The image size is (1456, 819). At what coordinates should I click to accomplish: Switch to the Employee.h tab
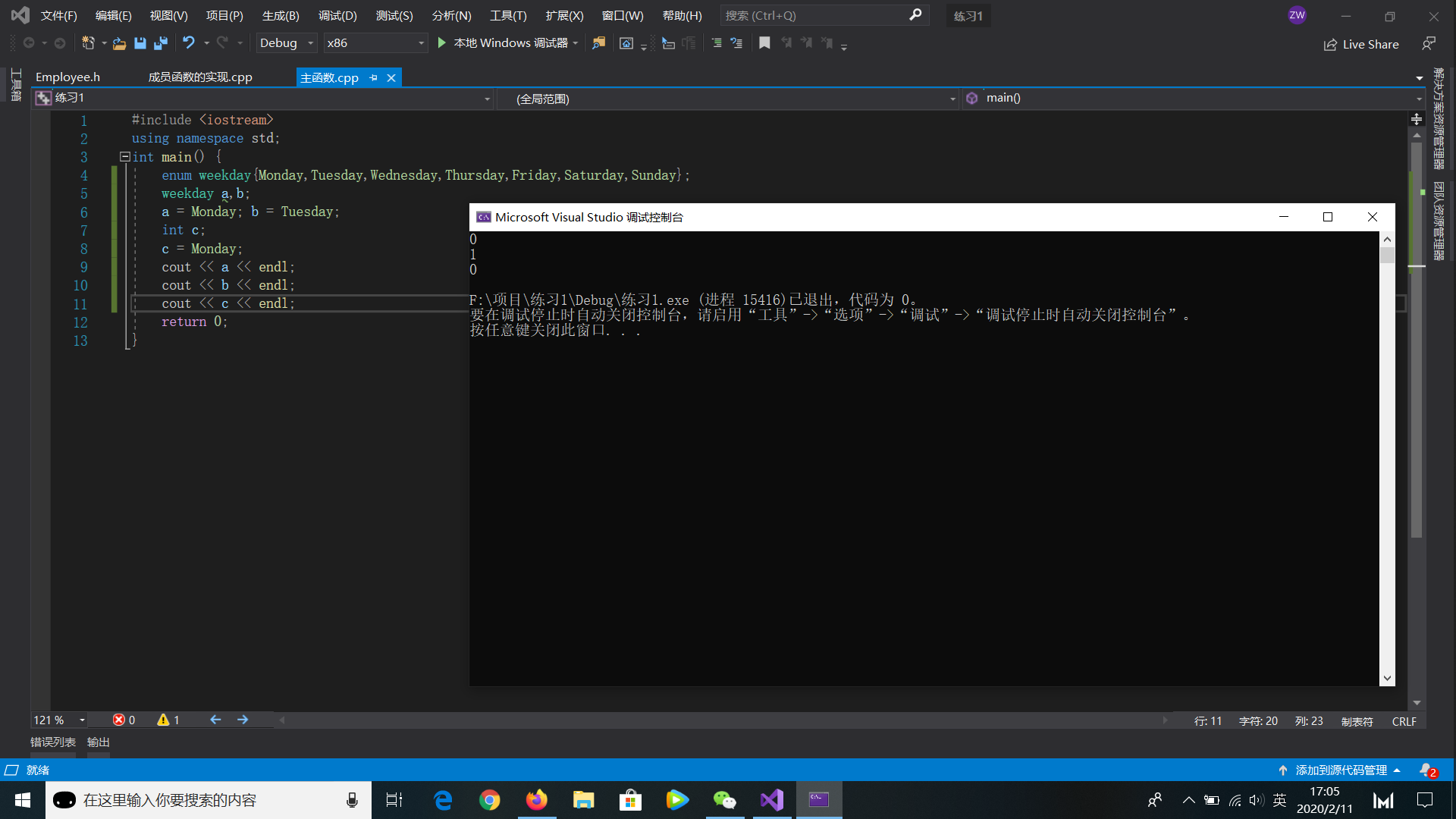pos(67,77)
